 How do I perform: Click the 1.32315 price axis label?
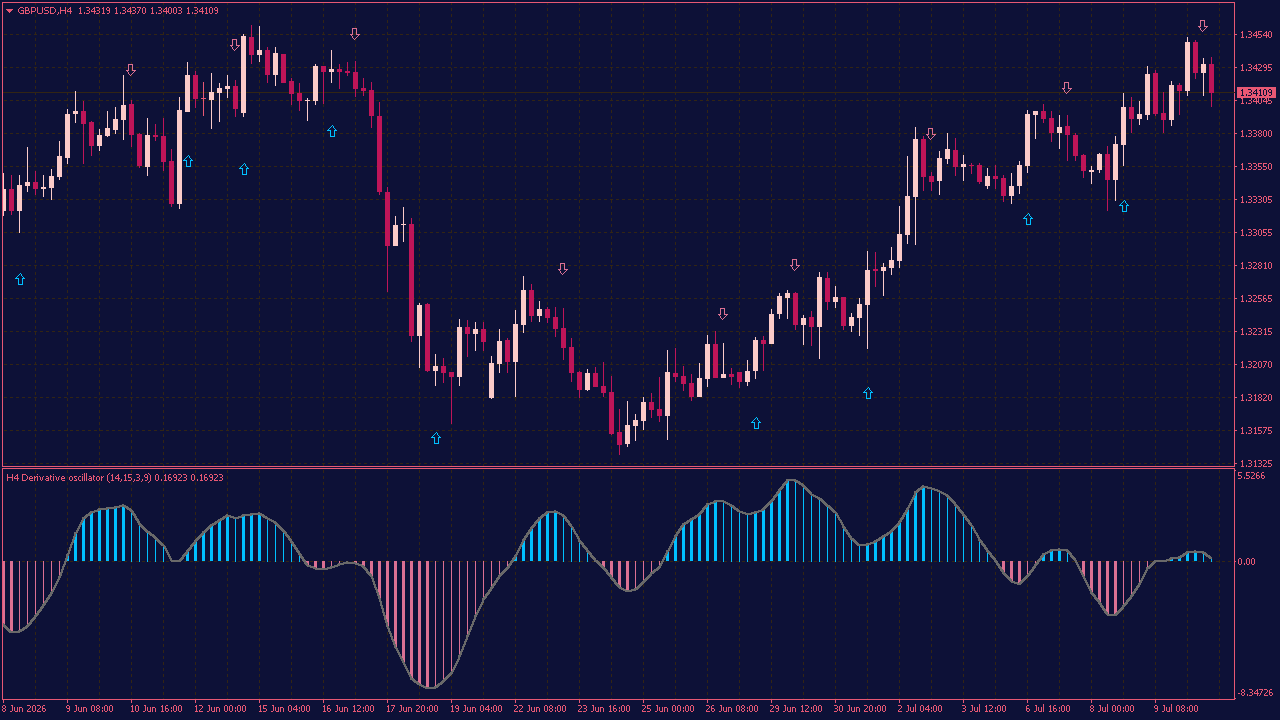(1255, 332)
